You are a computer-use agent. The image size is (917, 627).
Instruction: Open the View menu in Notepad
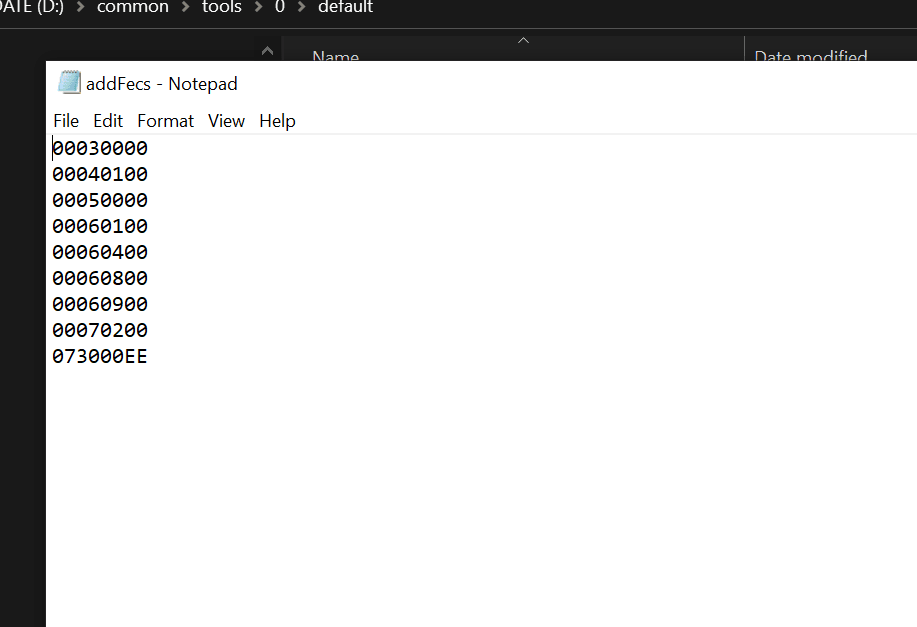[x=226, y=121]
